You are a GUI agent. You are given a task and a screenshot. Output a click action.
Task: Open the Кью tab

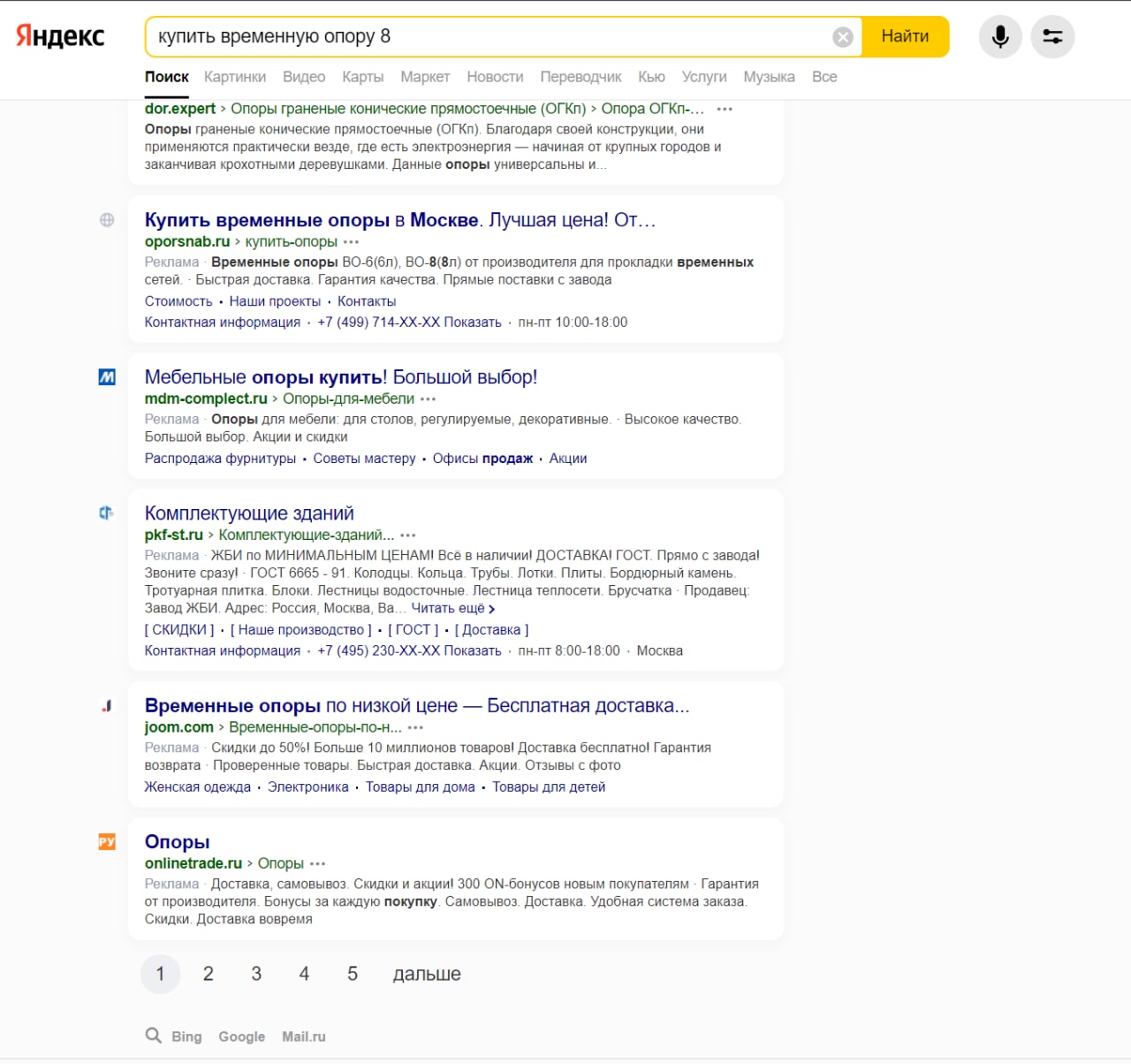[651, 77]
